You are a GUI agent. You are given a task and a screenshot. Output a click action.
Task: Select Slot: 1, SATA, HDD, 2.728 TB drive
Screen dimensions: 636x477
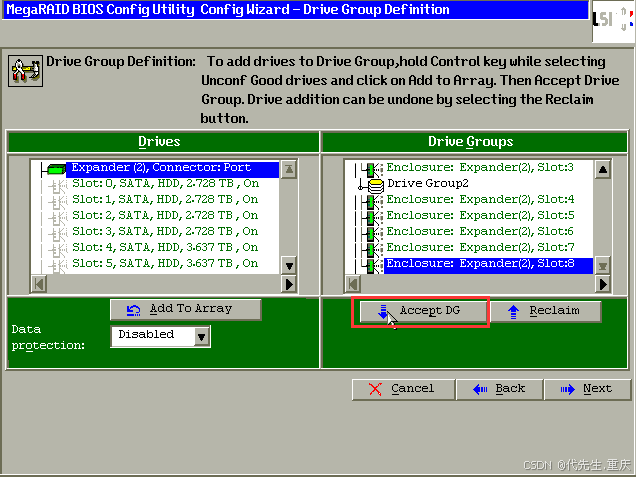(x=165, y=200)
